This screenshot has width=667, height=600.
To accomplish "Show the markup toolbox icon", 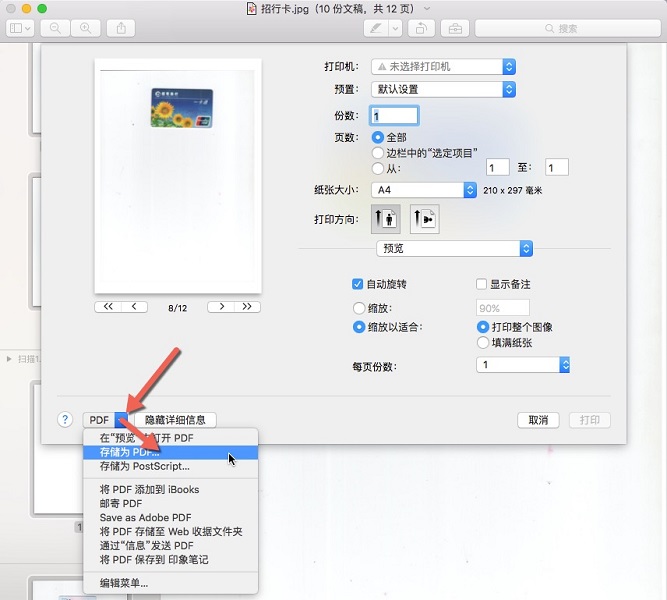I will pyautogui.click(x=455, y=29).
